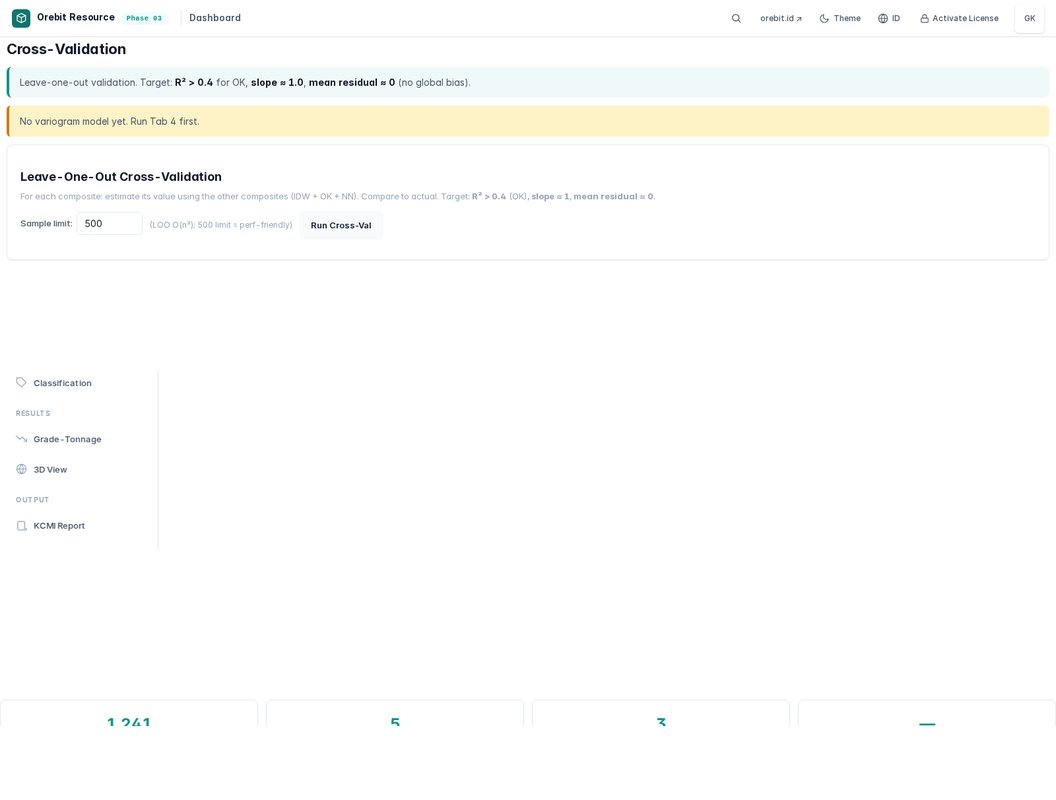1056x800 pixels.
Task: Click the statistic card showing 3
Action: (x=661, y=713)
